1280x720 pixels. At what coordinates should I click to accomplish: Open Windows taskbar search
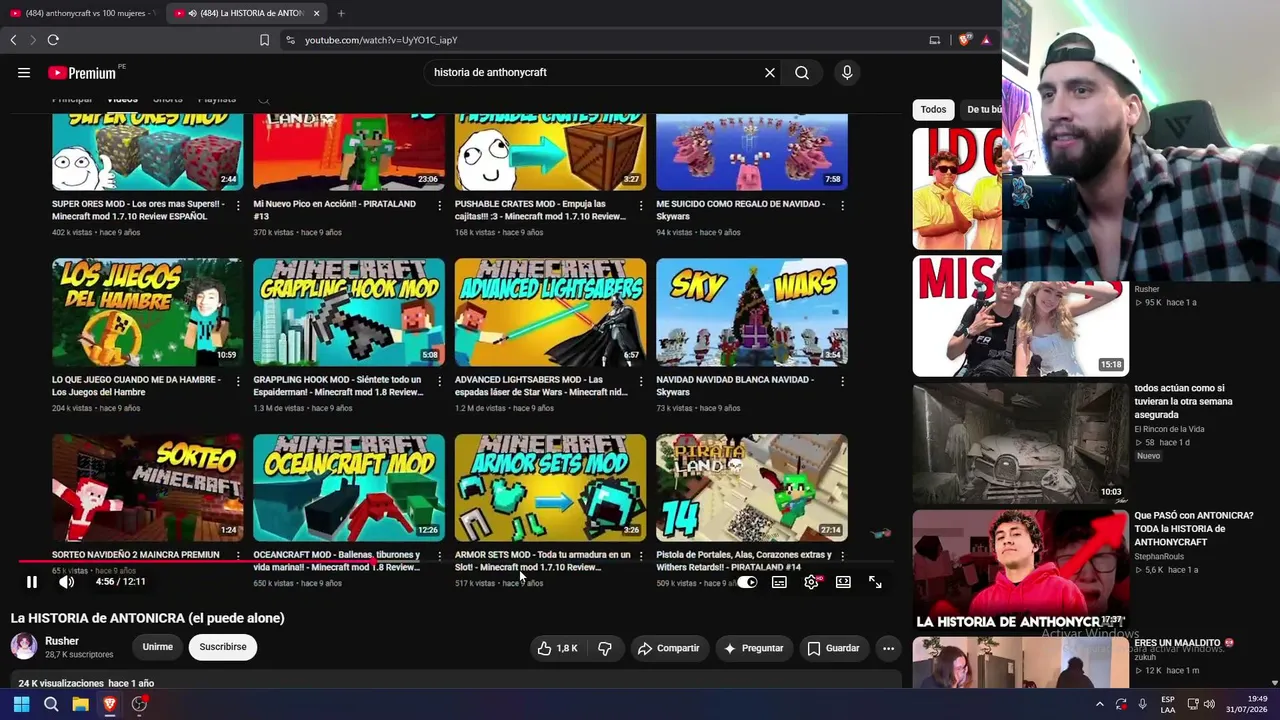tap(51, 704)
